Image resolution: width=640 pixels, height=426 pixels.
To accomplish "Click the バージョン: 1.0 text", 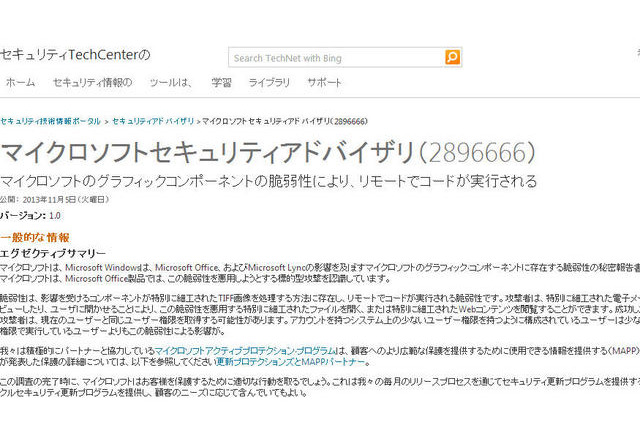I will pos(30,215).
